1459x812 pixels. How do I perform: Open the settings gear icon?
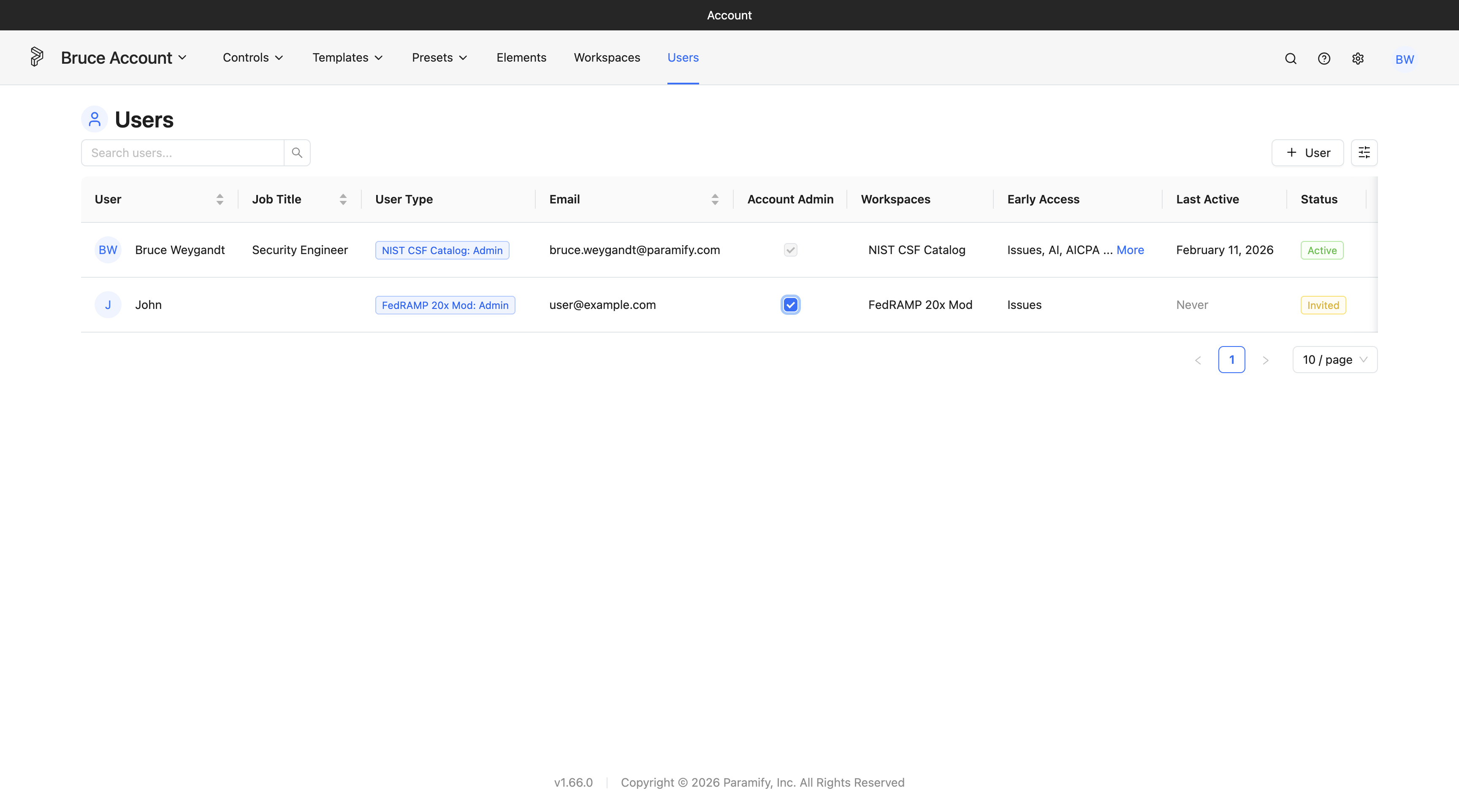click(1358, 58)
